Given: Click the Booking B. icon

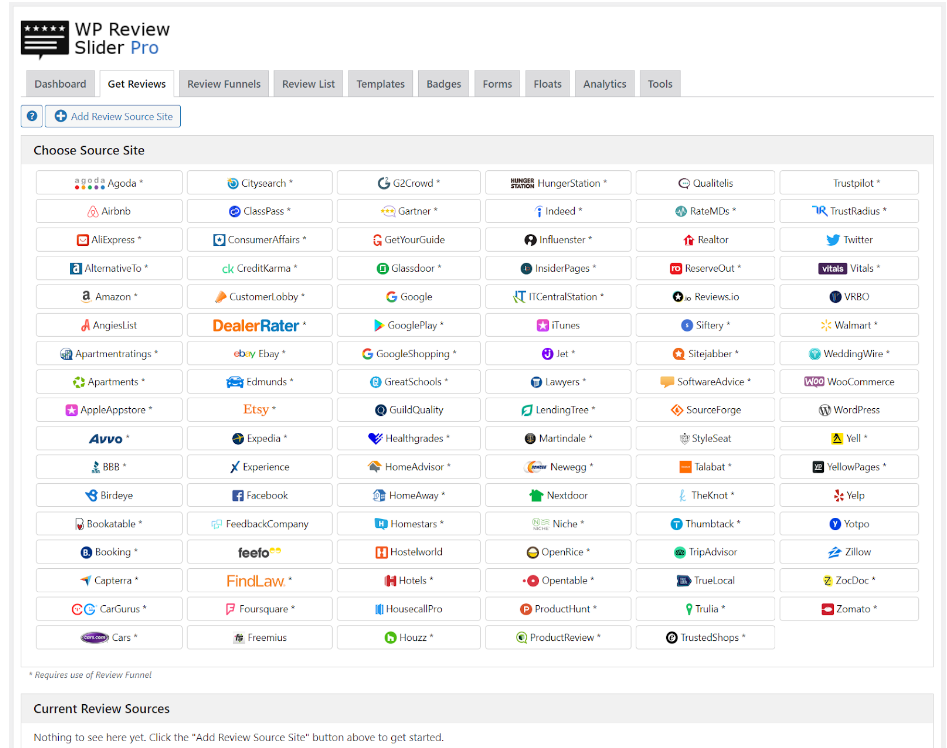Looking at the screenshot, I should 86,552.
